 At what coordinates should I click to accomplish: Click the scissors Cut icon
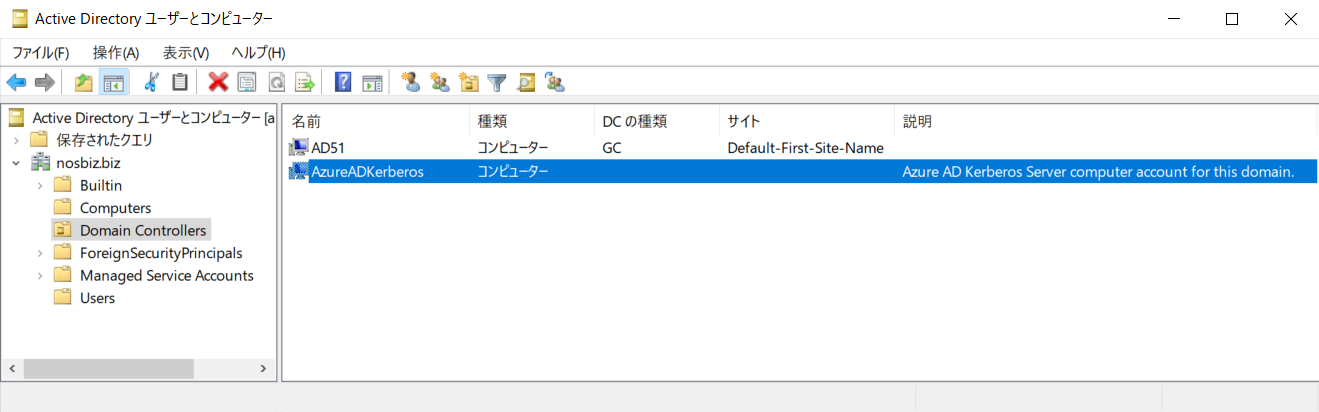click(151, 82)
